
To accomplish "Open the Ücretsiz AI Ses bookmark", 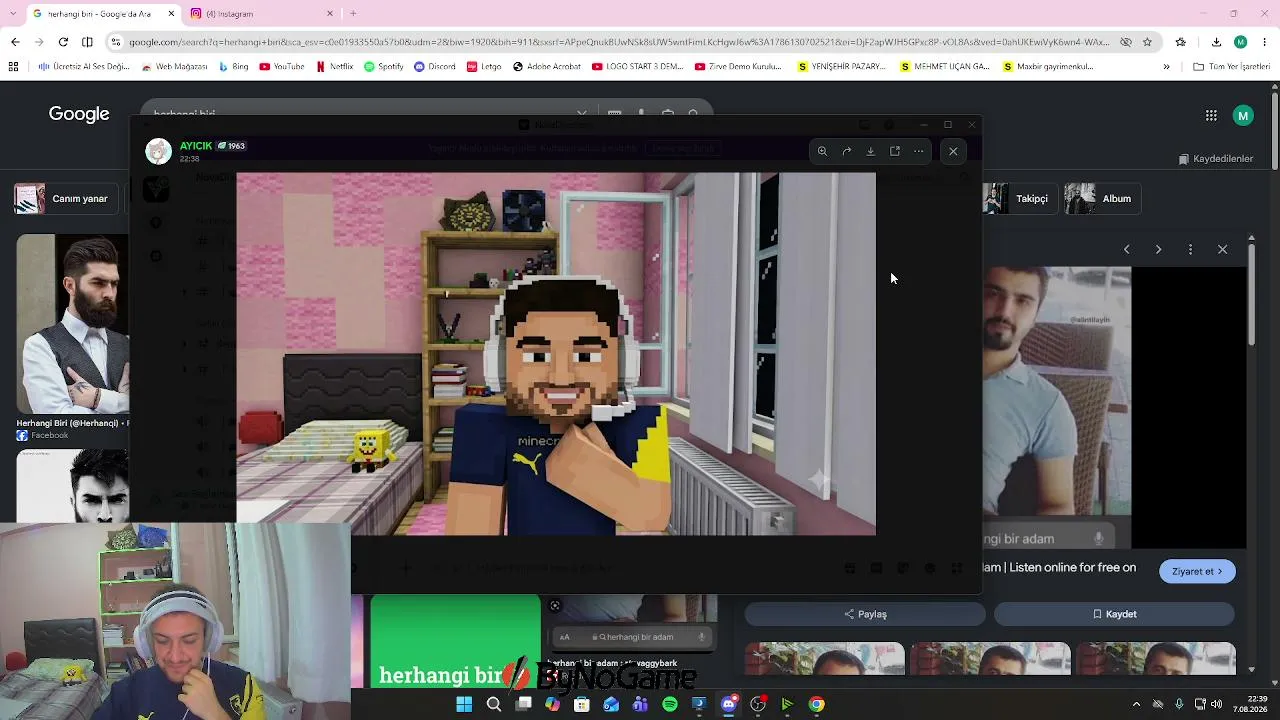I will [84, 67].
